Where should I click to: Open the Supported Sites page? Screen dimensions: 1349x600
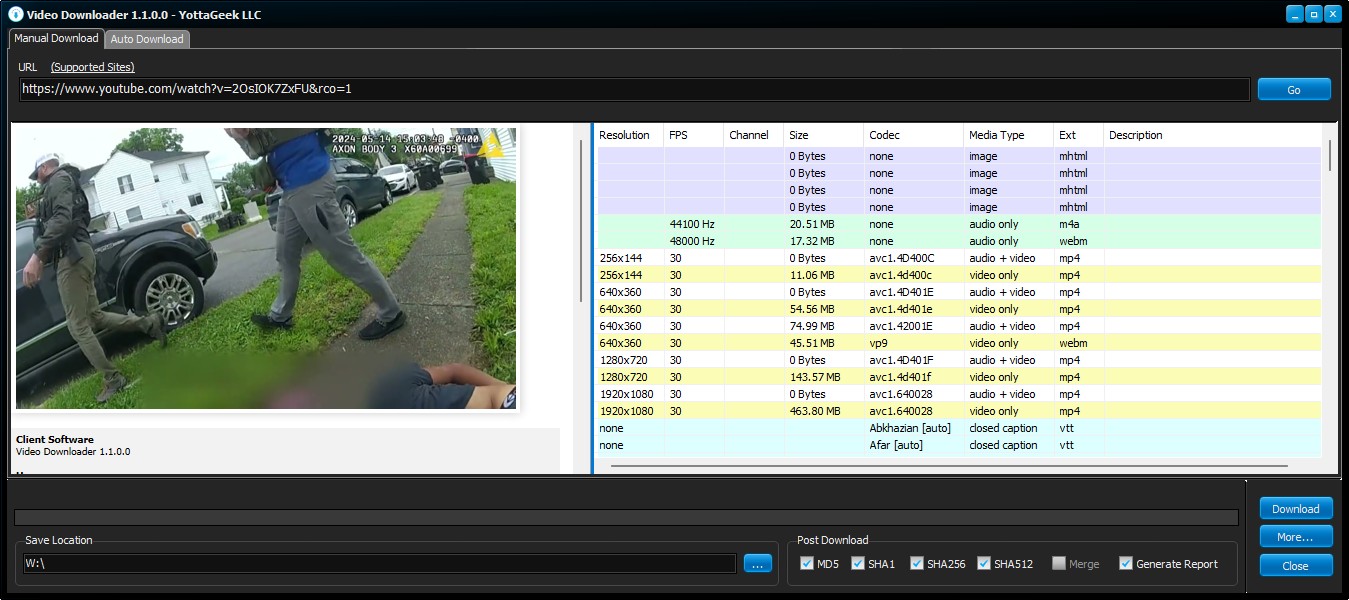tap(92, 67)
